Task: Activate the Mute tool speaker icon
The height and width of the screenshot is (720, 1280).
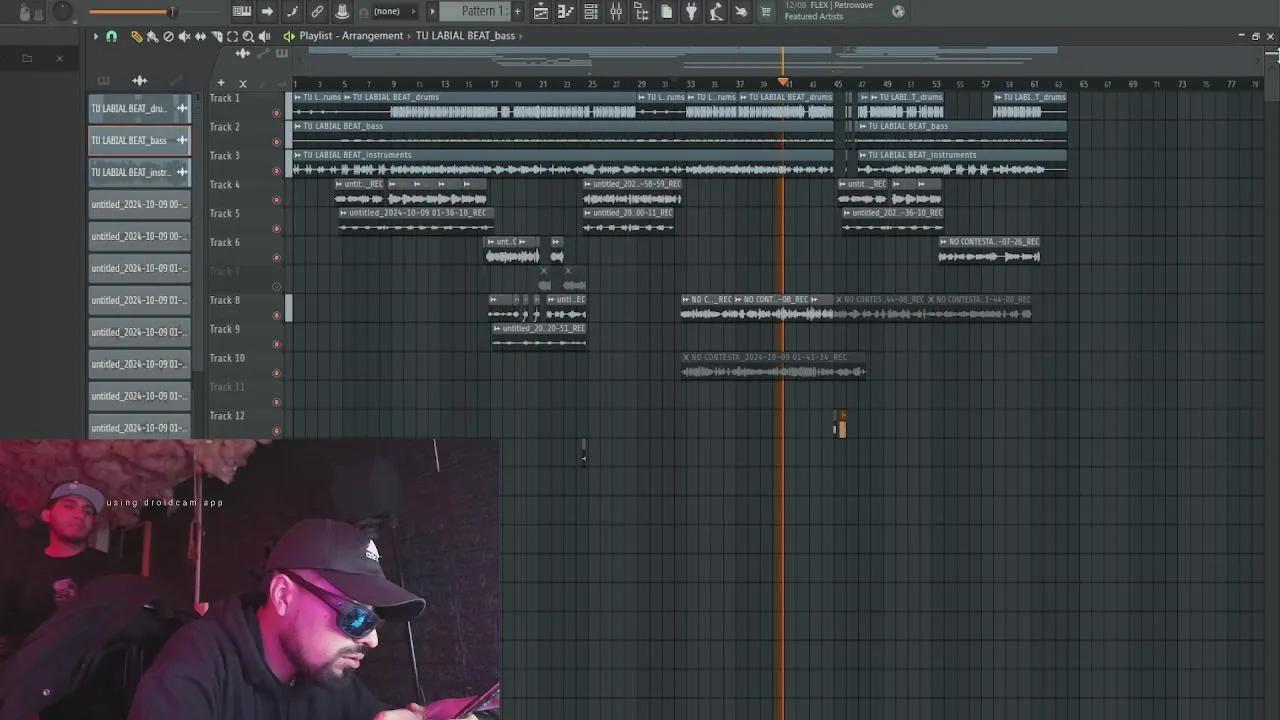Action: (184, 36)
